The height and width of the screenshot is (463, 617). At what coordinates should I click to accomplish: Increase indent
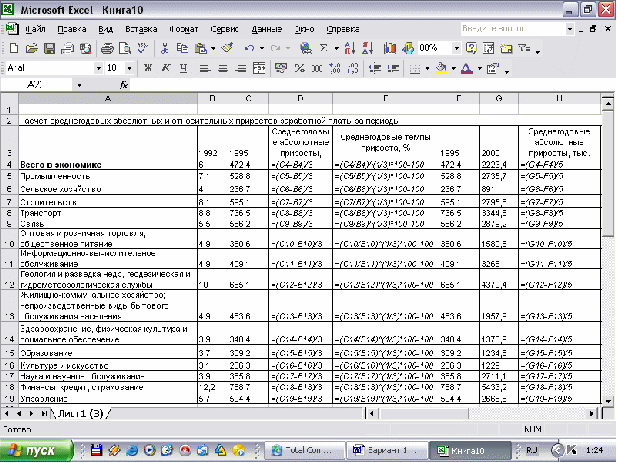tap(393, 68)
